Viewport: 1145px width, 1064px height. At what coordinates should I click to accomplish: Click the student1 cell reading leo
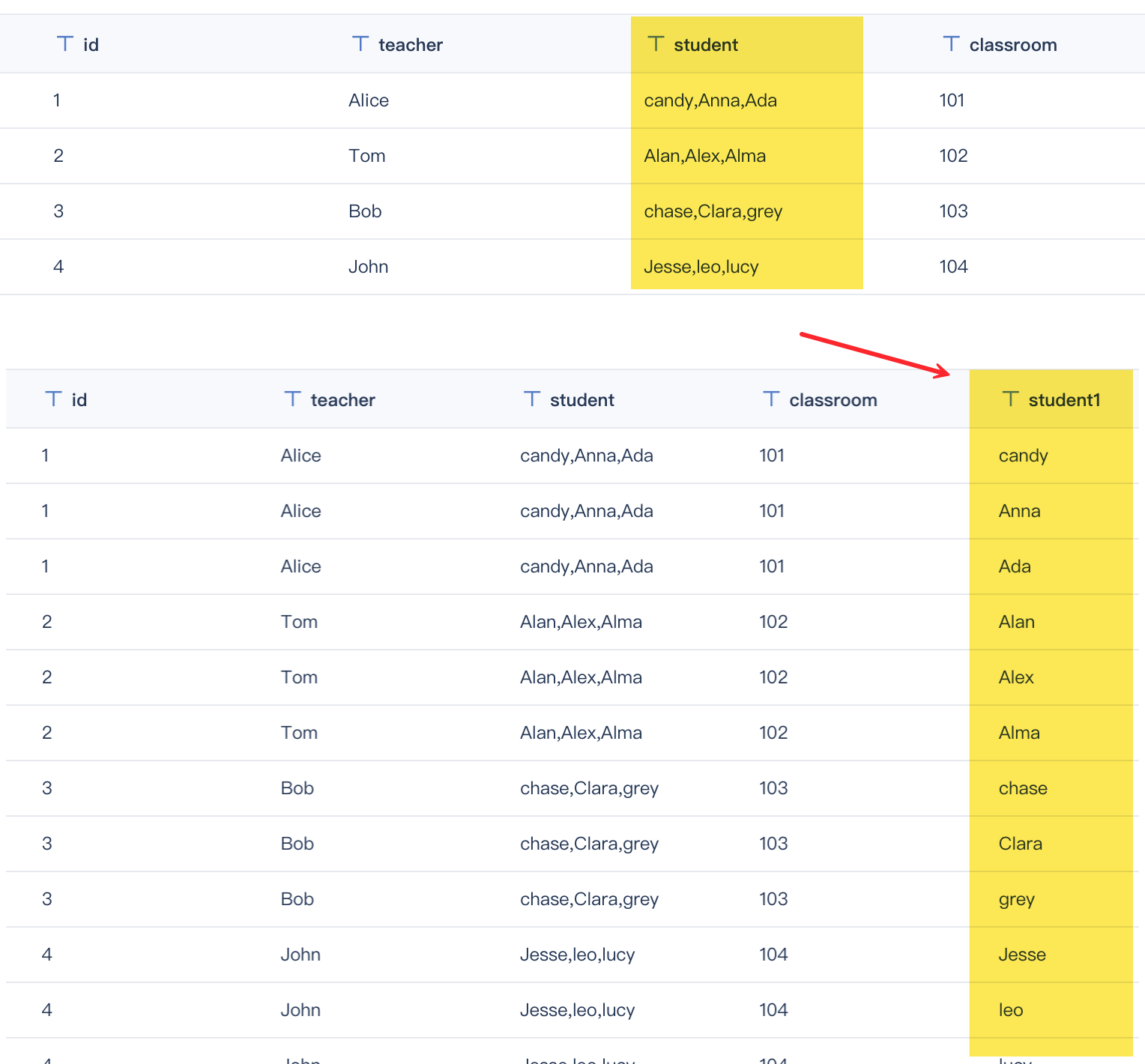point(1011,1010)
